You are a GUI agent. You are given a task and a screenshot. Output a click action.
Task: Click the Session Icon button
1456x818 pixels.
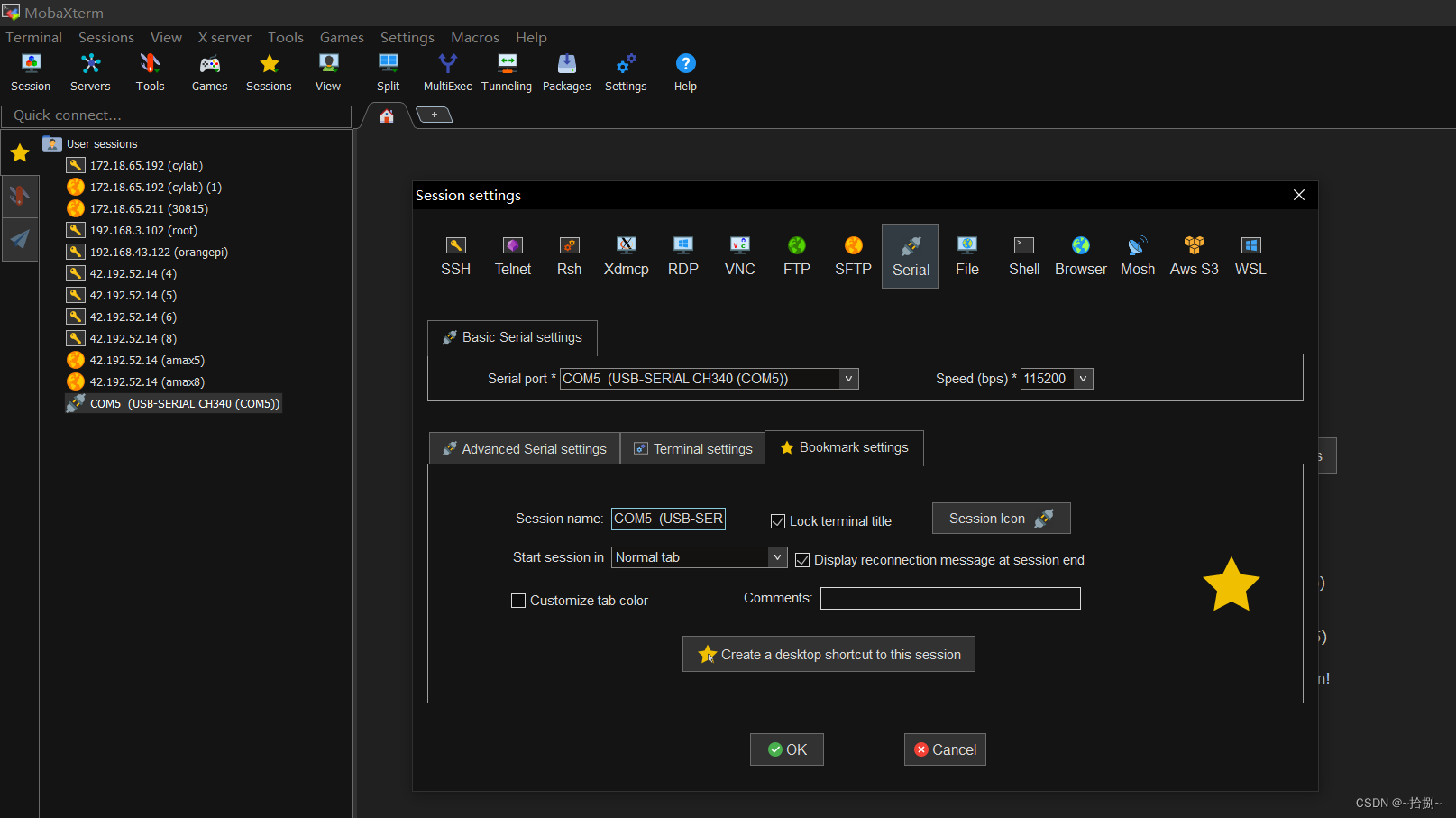(x=1002, y=519)
